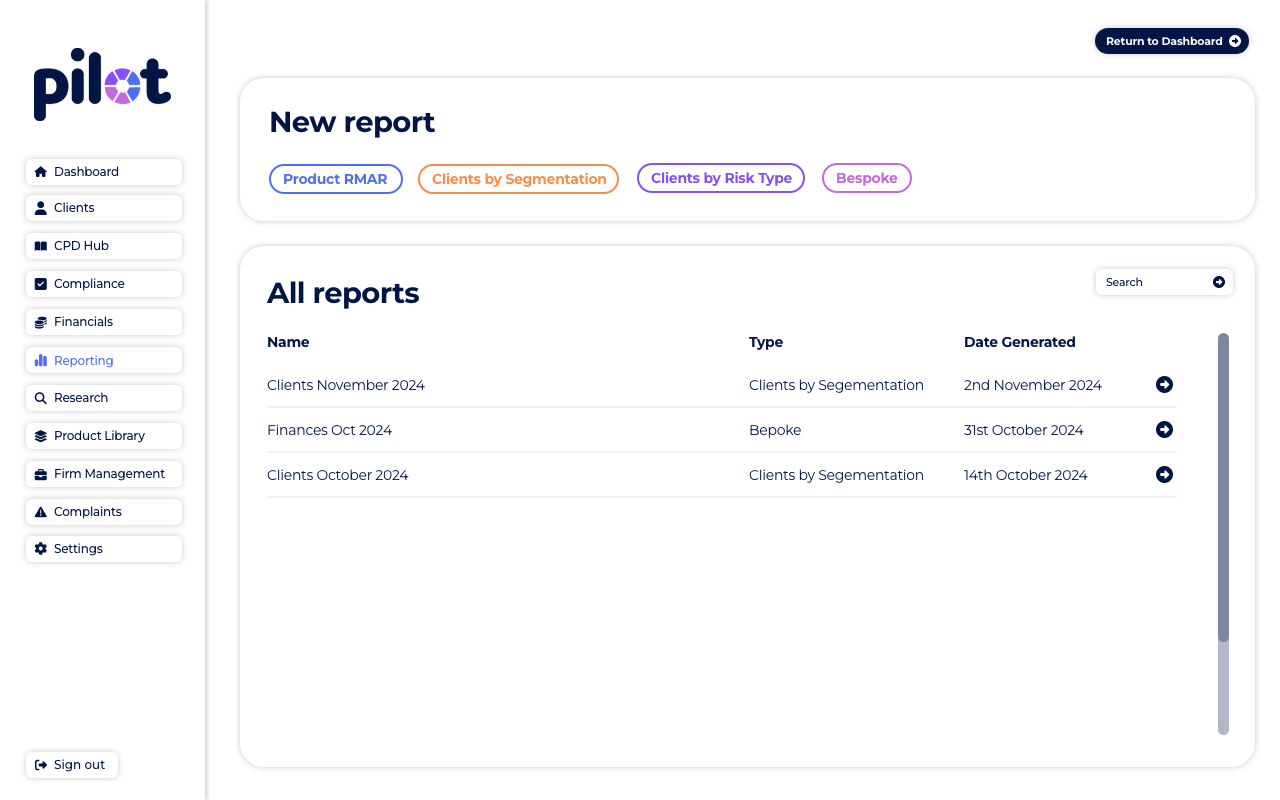
Task: Open Research from the sidebar
Action: (104, 398)
